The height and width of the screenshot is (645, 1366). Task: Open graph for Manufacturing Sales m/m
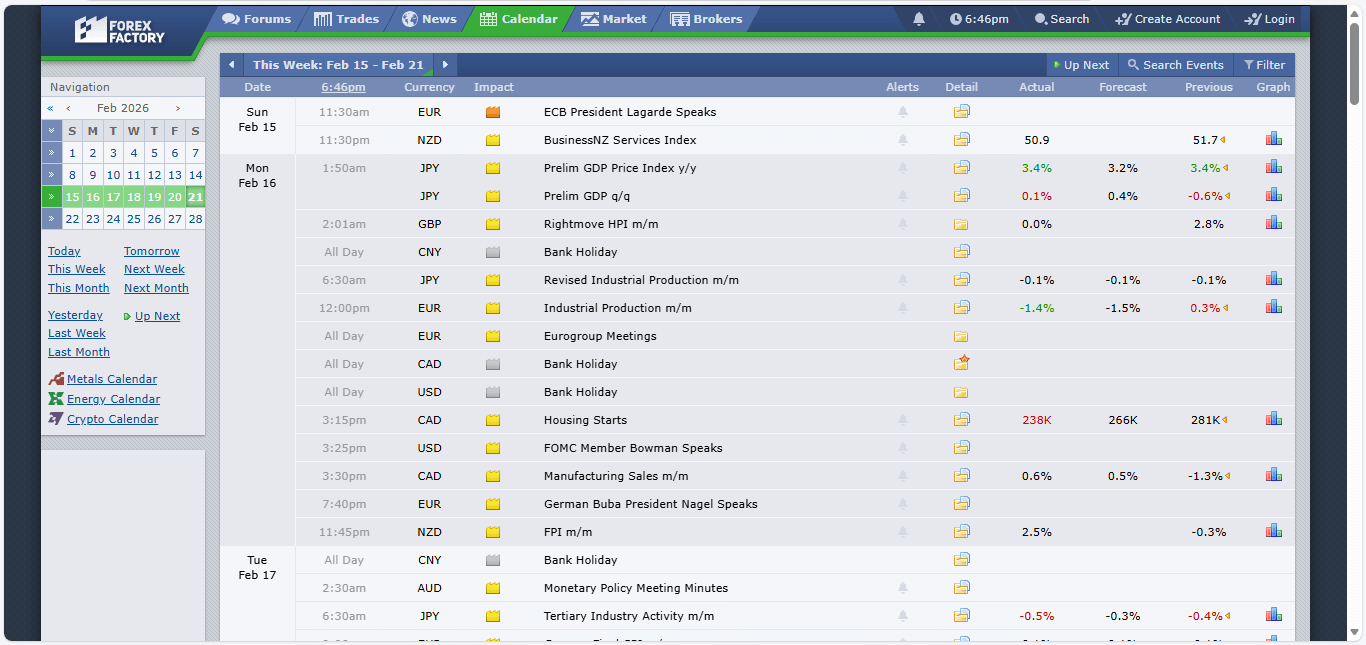click(x=1273, y=476)
